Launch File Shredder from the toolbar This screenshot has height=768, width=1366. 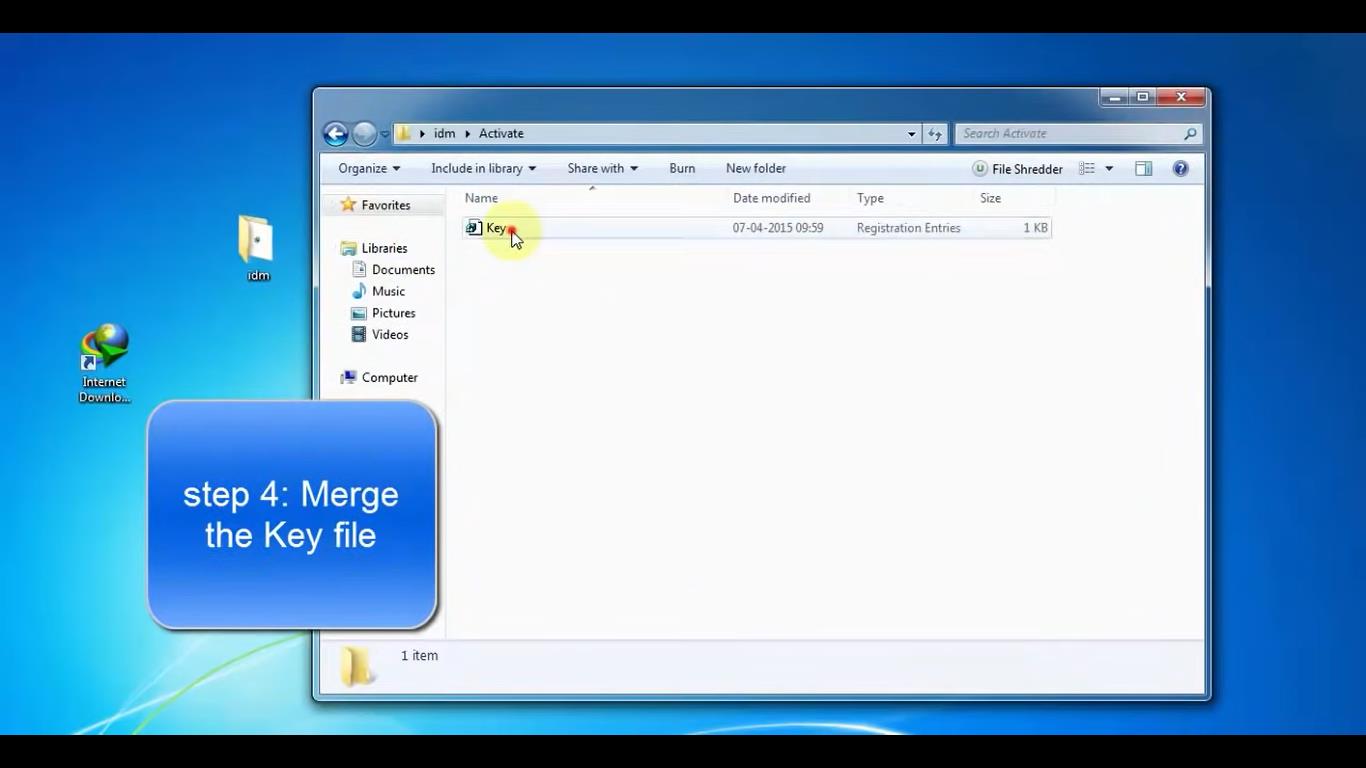tap(1017, 169)
